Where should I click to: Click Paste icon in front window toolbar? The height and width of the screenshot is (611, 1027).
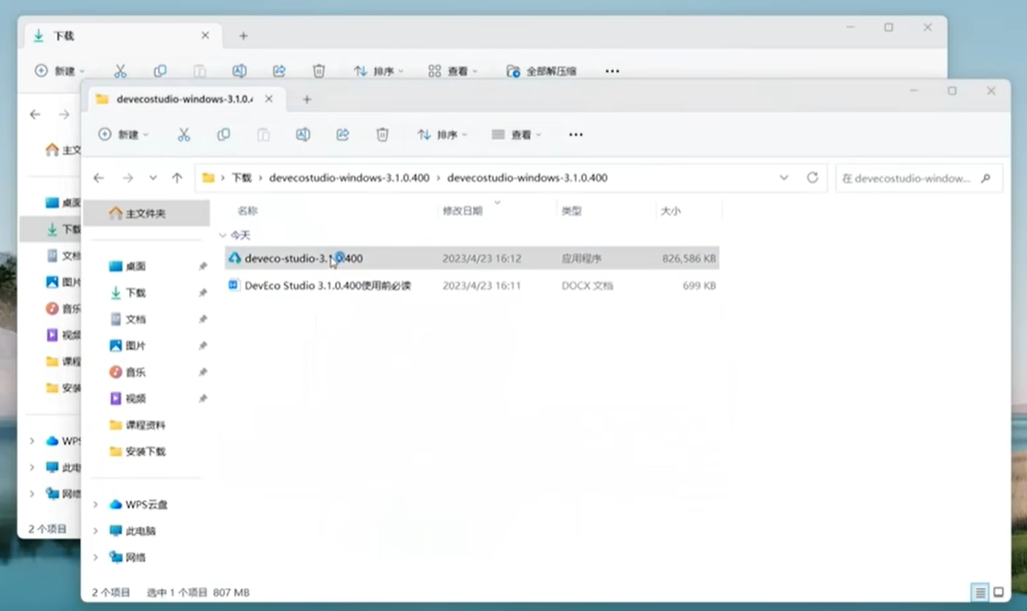point(263,134)
